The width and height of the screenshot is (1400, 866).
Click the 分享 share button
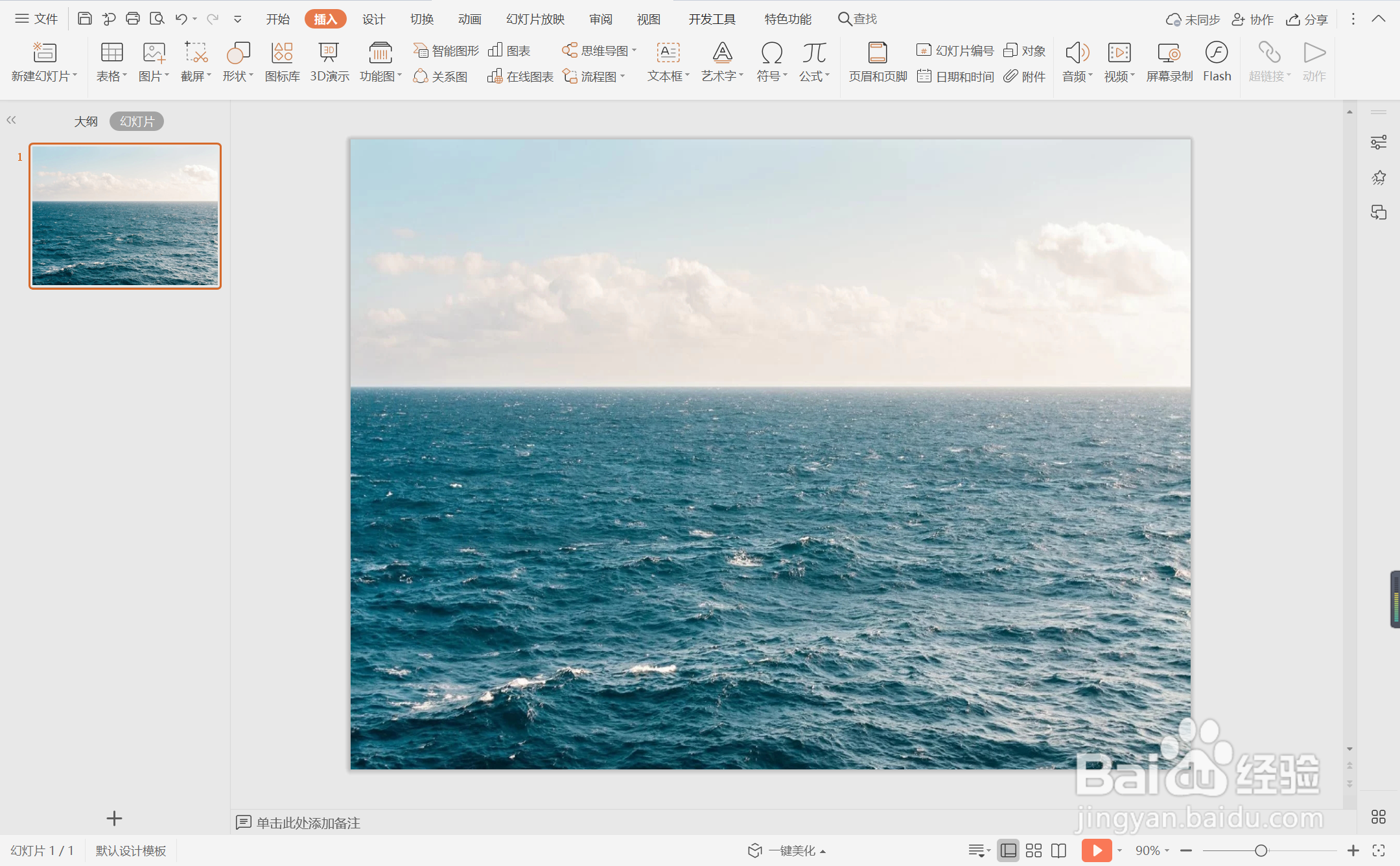[1307, 19]
